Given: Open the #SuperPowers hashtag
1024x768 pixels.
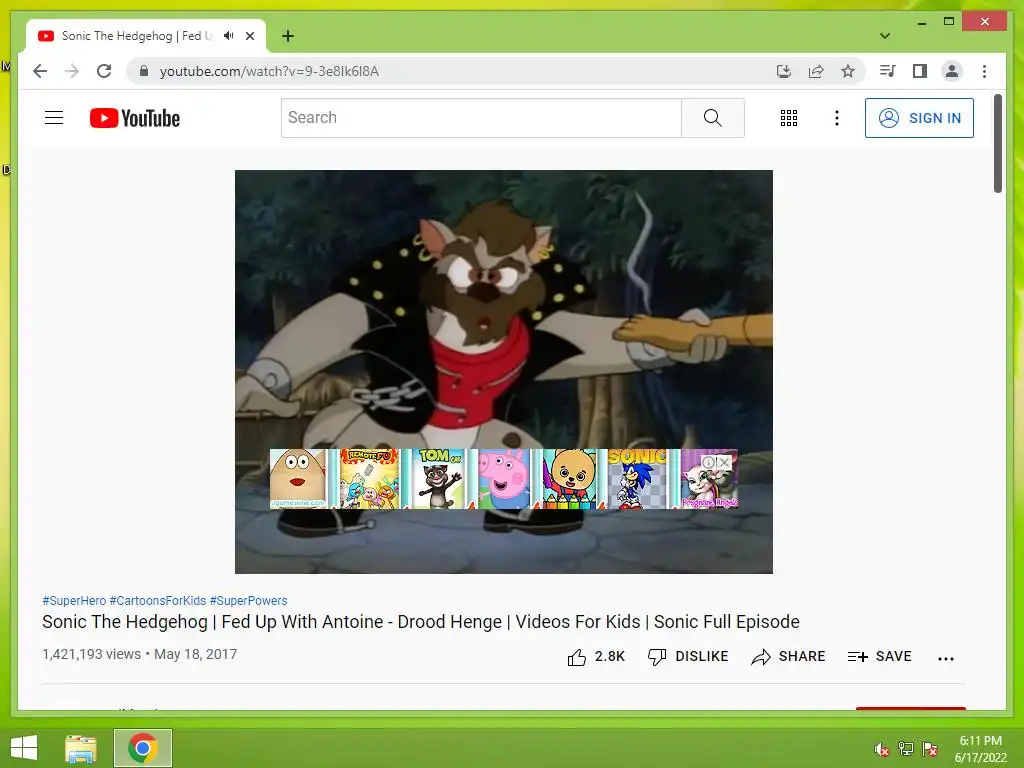Looking at the screenshot, I should 248,600.
